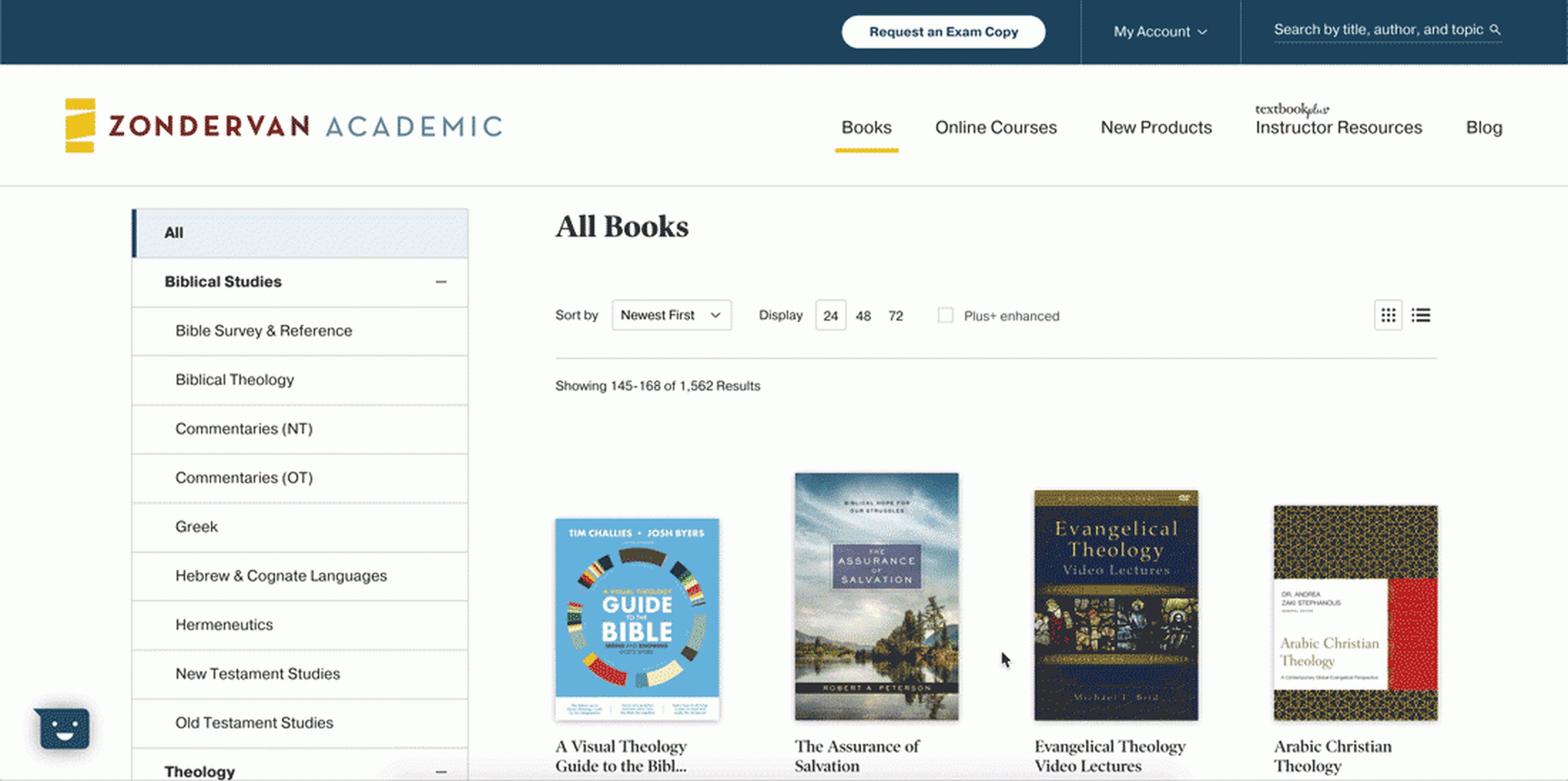The image size is (1568, 781).
Task: Open the Sort by Newest First dropdown
Action: (671, 315)
